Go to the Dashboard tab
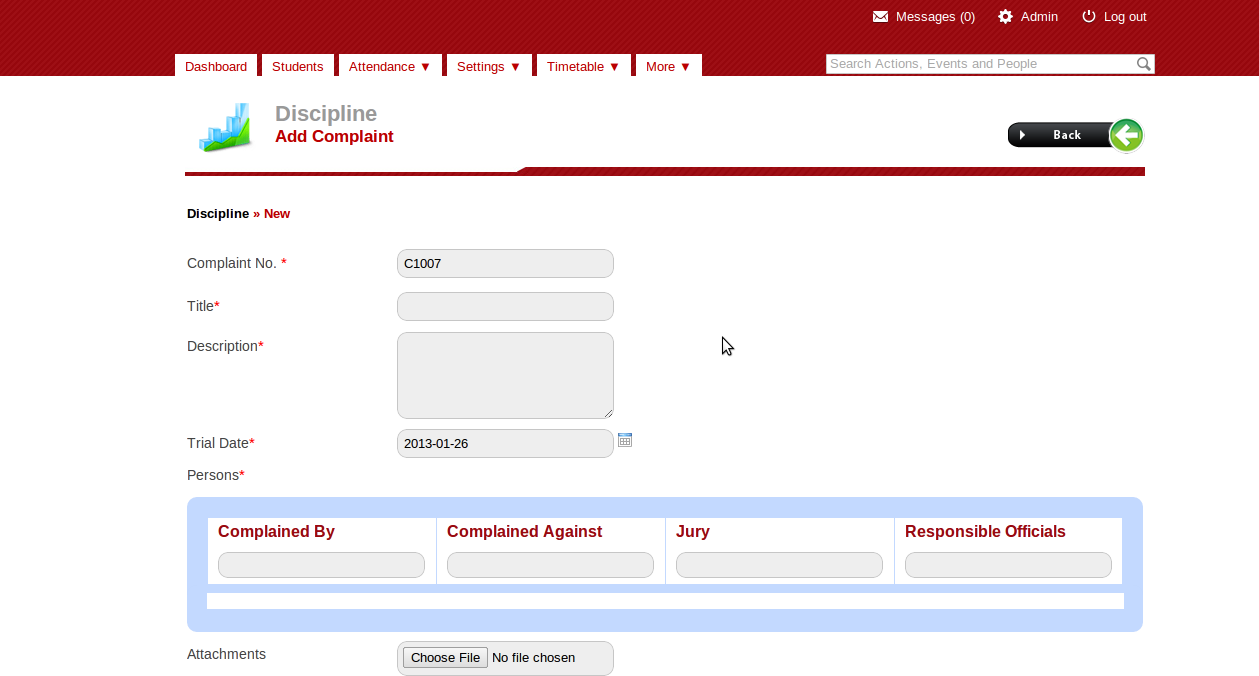The height and width of the screenshot is (676, 1259). (x=216, y=67)
